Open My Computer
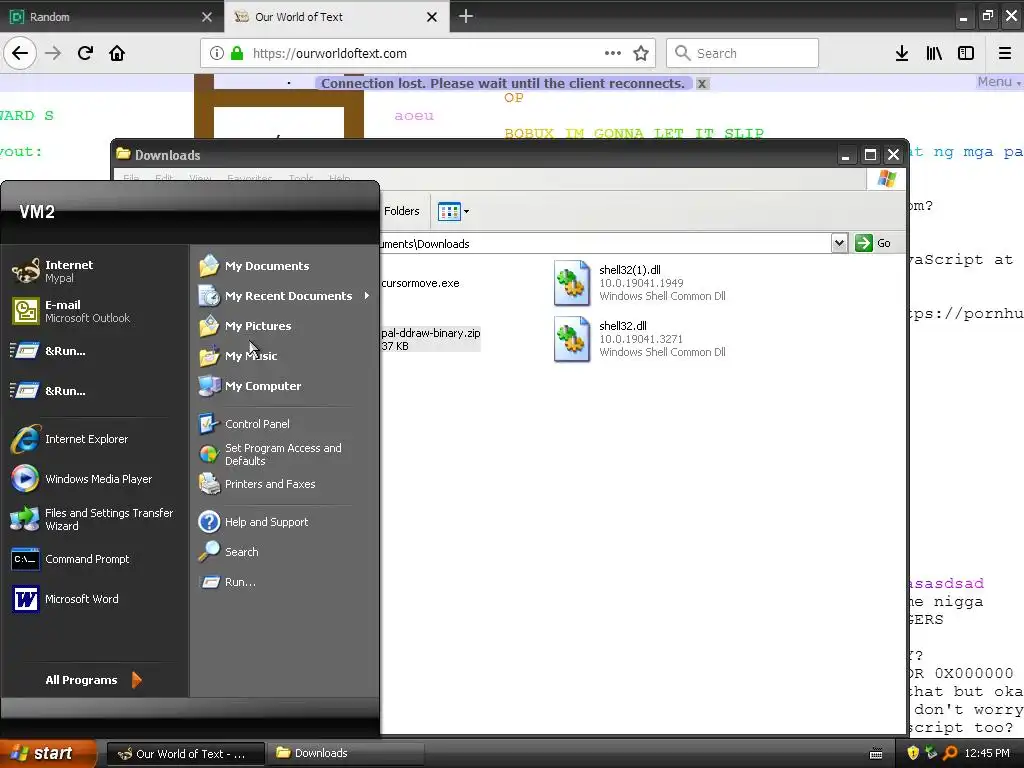Viewport: 1024px width, 768px height. (285, 386)
